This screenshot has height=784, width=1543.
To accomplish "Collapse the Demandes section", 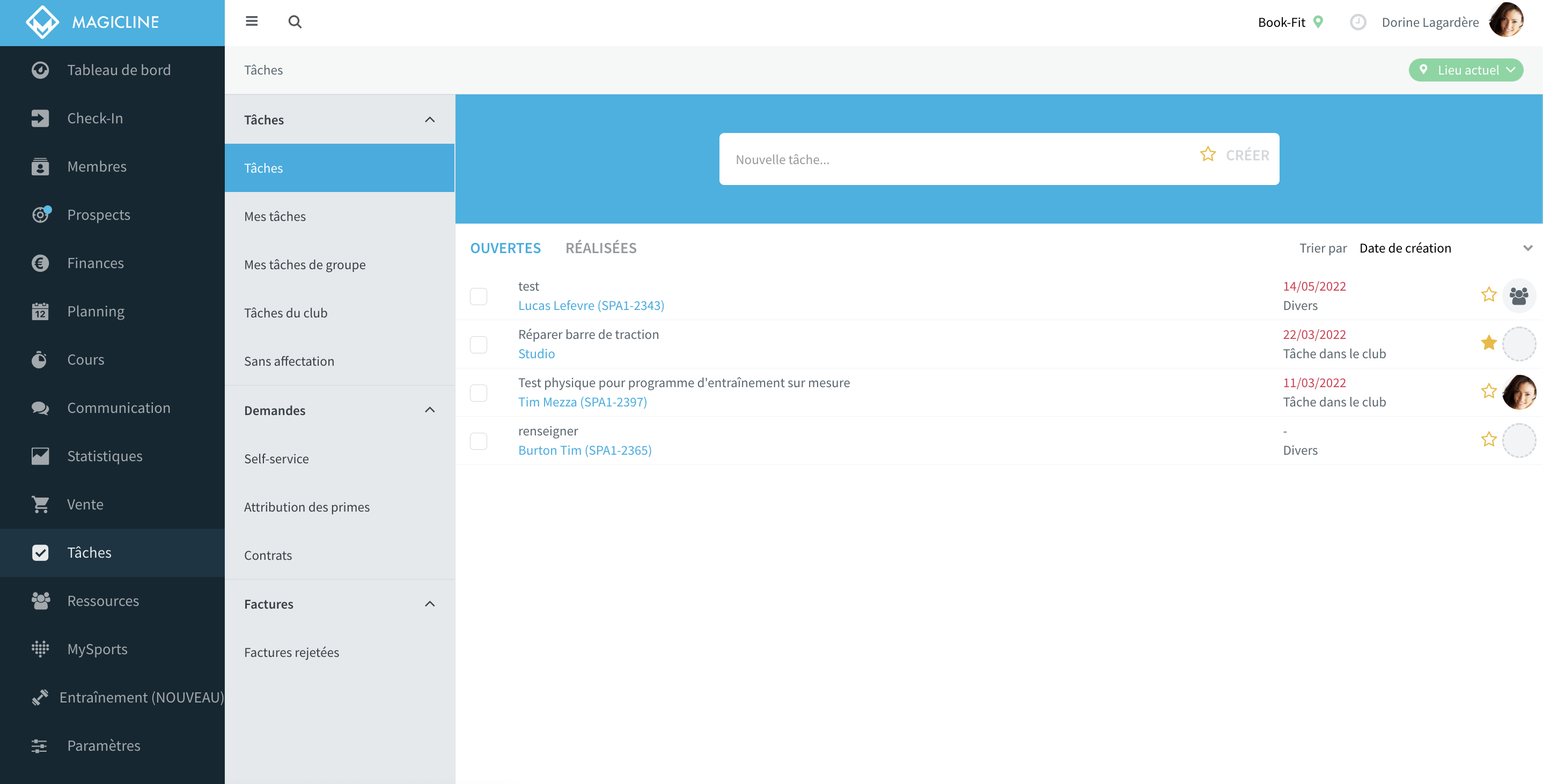I will (430, 410).
